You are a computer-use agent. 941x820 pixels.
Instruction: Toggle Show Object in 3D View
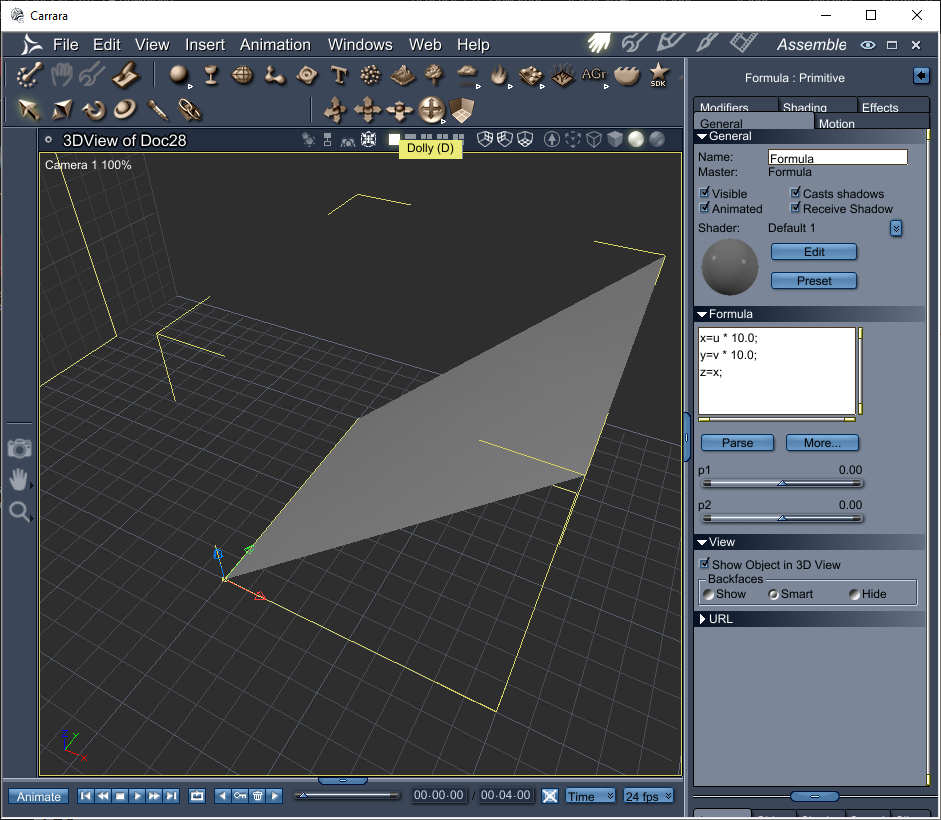(x=705, y=564)
